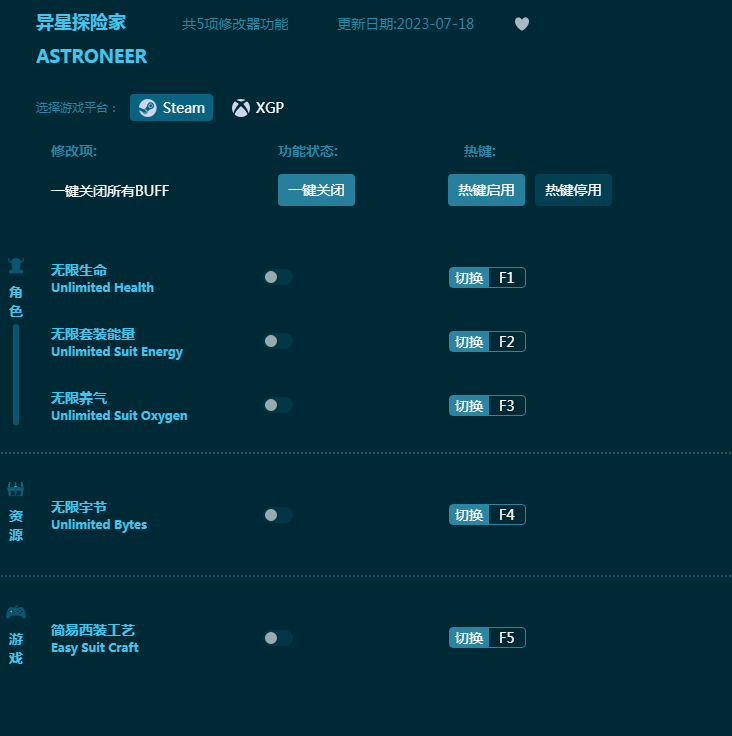The height and width of the screenshot is (736, 732).
Task: Select Steam platform tab
Action: tap(171, 107)
